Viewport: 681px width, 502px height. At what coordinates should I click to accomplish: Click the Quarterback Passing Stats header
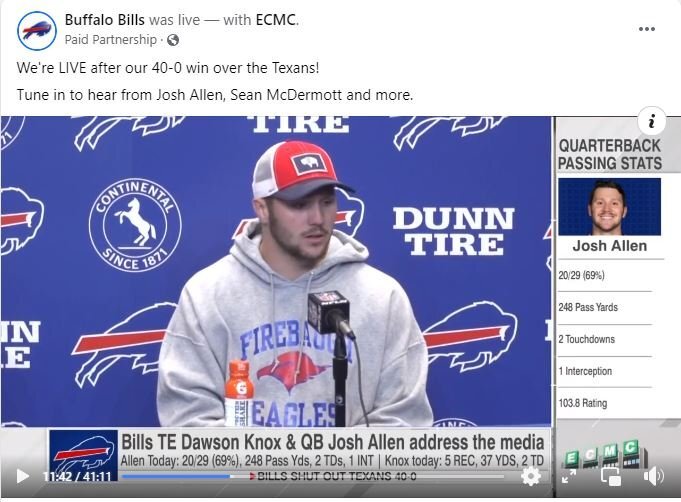610,155
